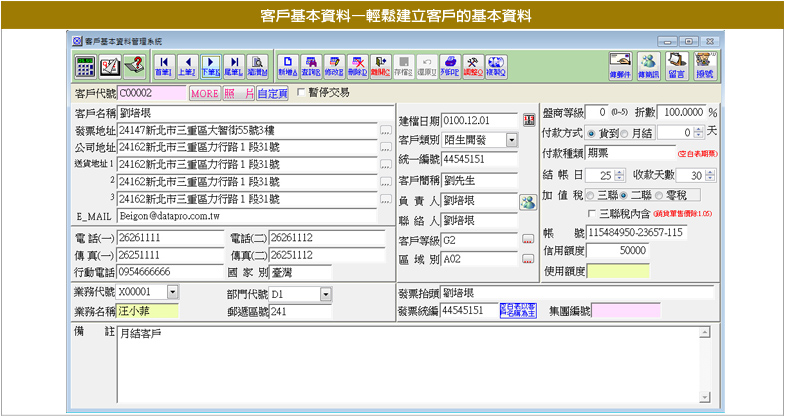Expand the 客戶類別 dropdown

(511, 139)
